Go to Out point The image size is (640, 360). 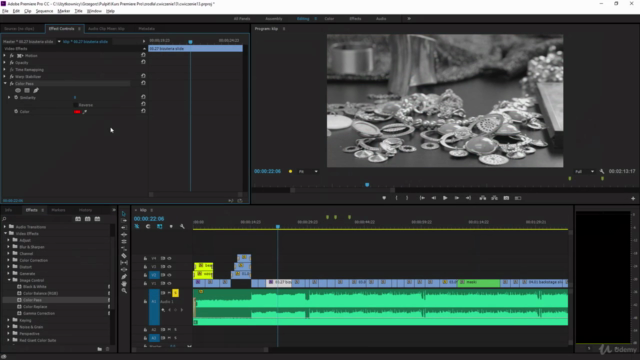[x=468, y=198]
